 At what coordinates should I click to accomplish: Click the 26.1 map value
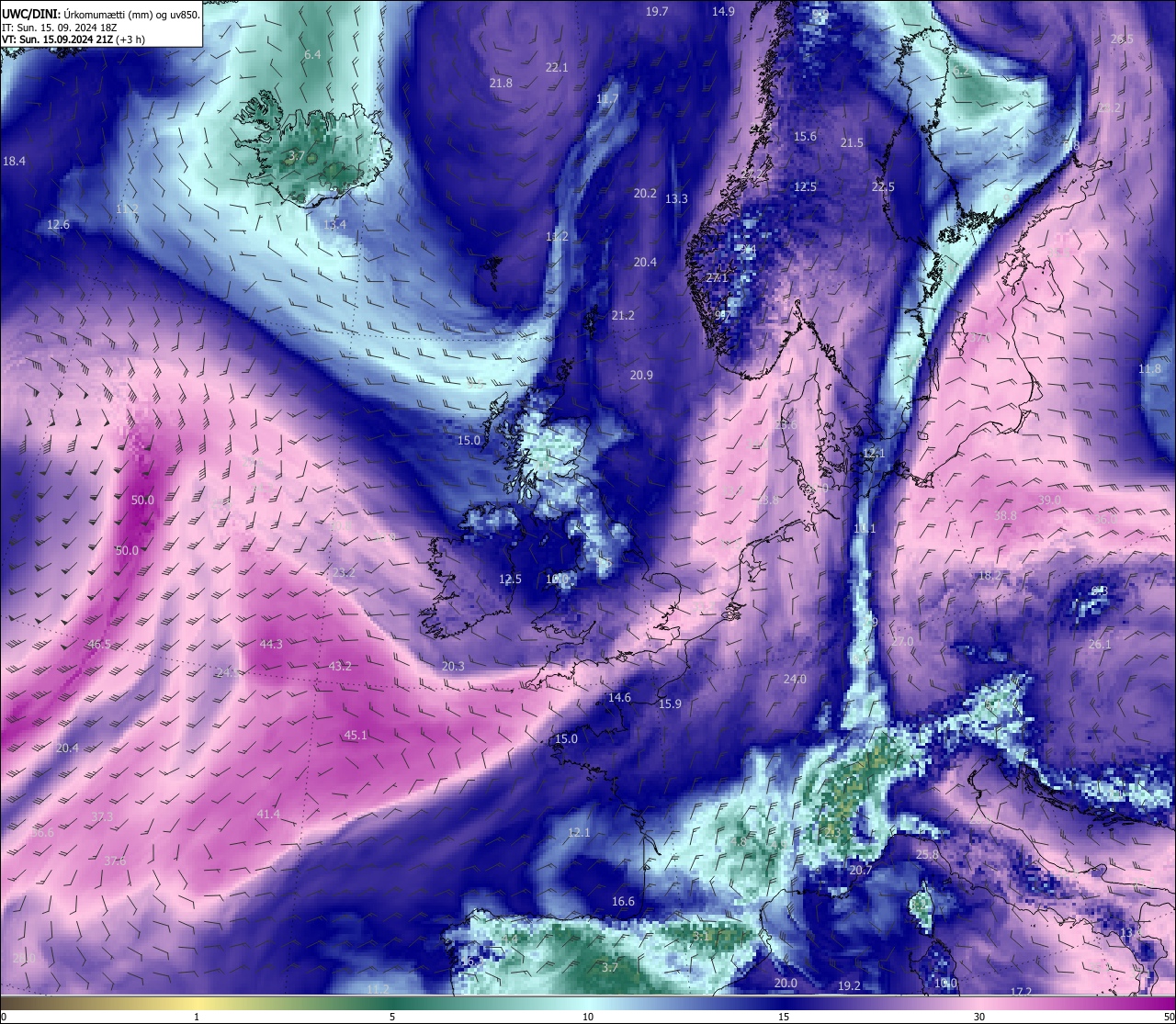(x=1100, y=644)
